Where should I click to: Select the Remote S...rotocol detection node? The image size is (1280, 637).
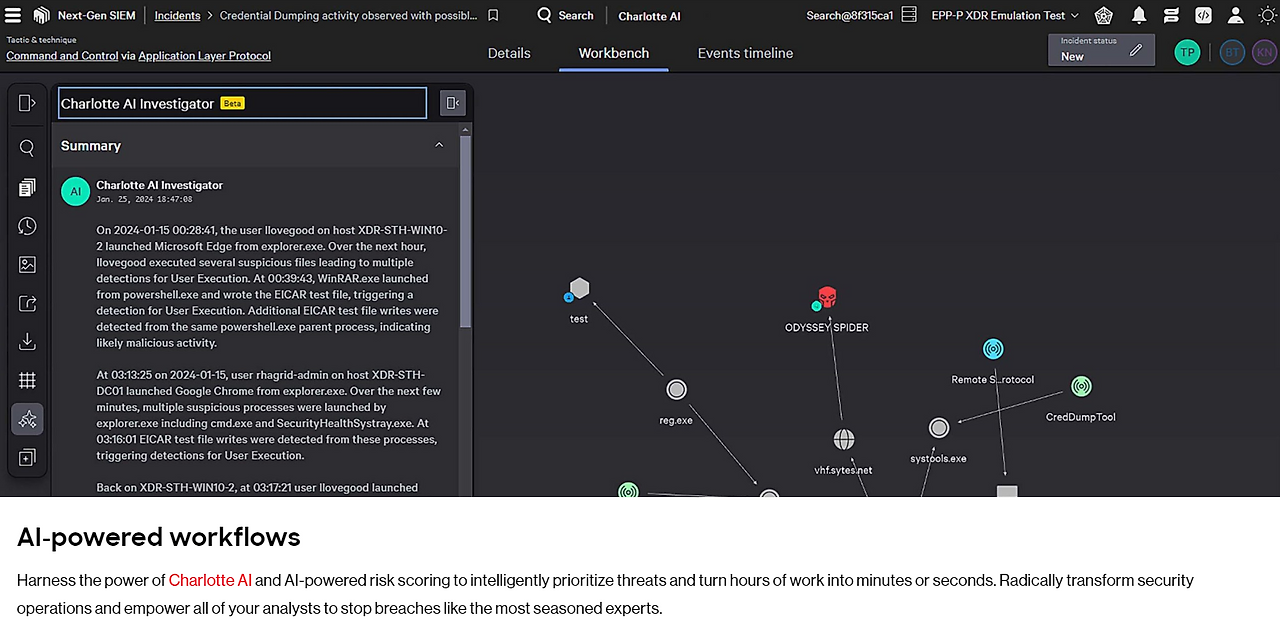(x=992, y=349)
